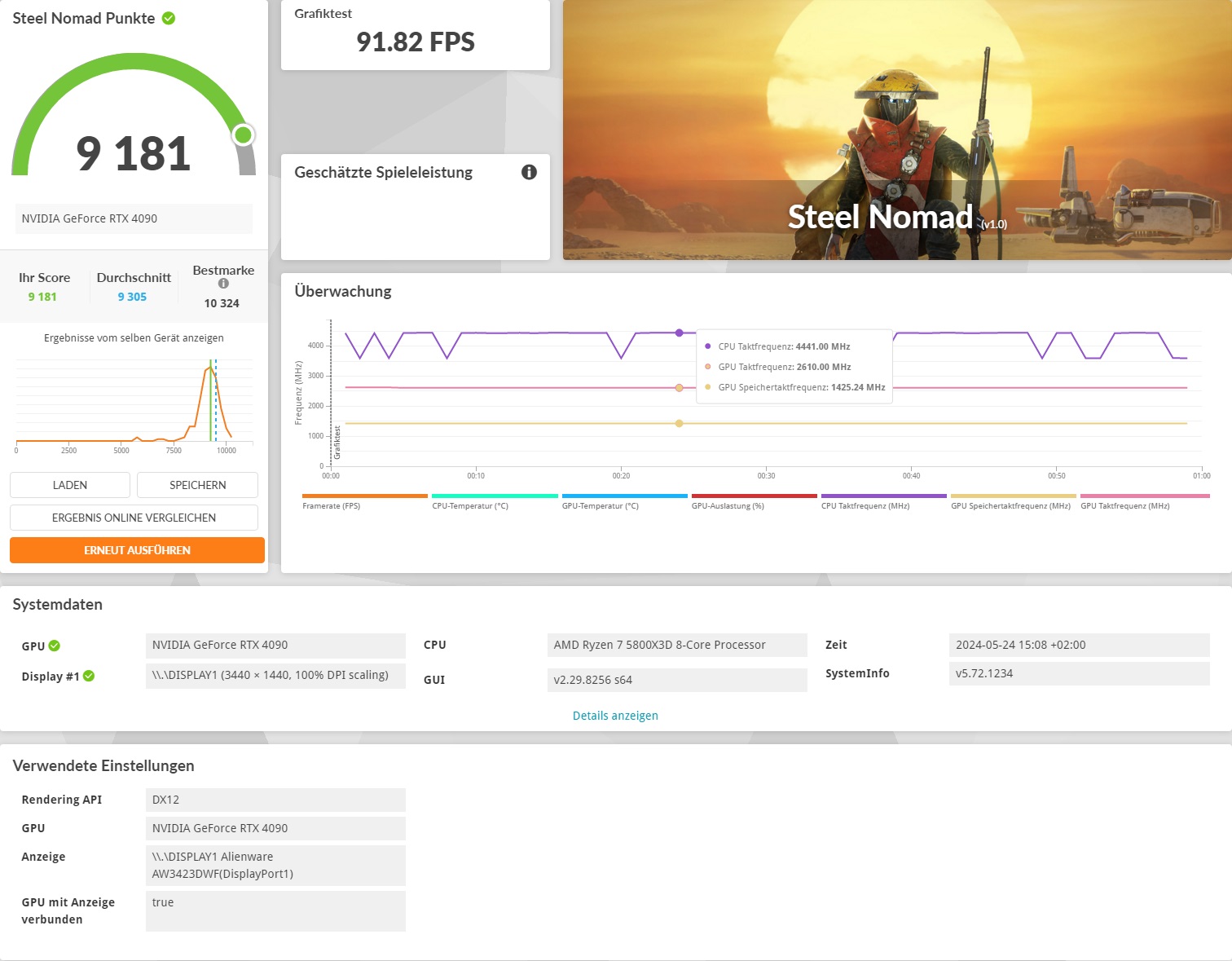Click ERGEBNIS ONLINE VERGLEICHEN
The width and height of the screenshot is (1232, 961).
pyautogui.click(x=134, y=518)
